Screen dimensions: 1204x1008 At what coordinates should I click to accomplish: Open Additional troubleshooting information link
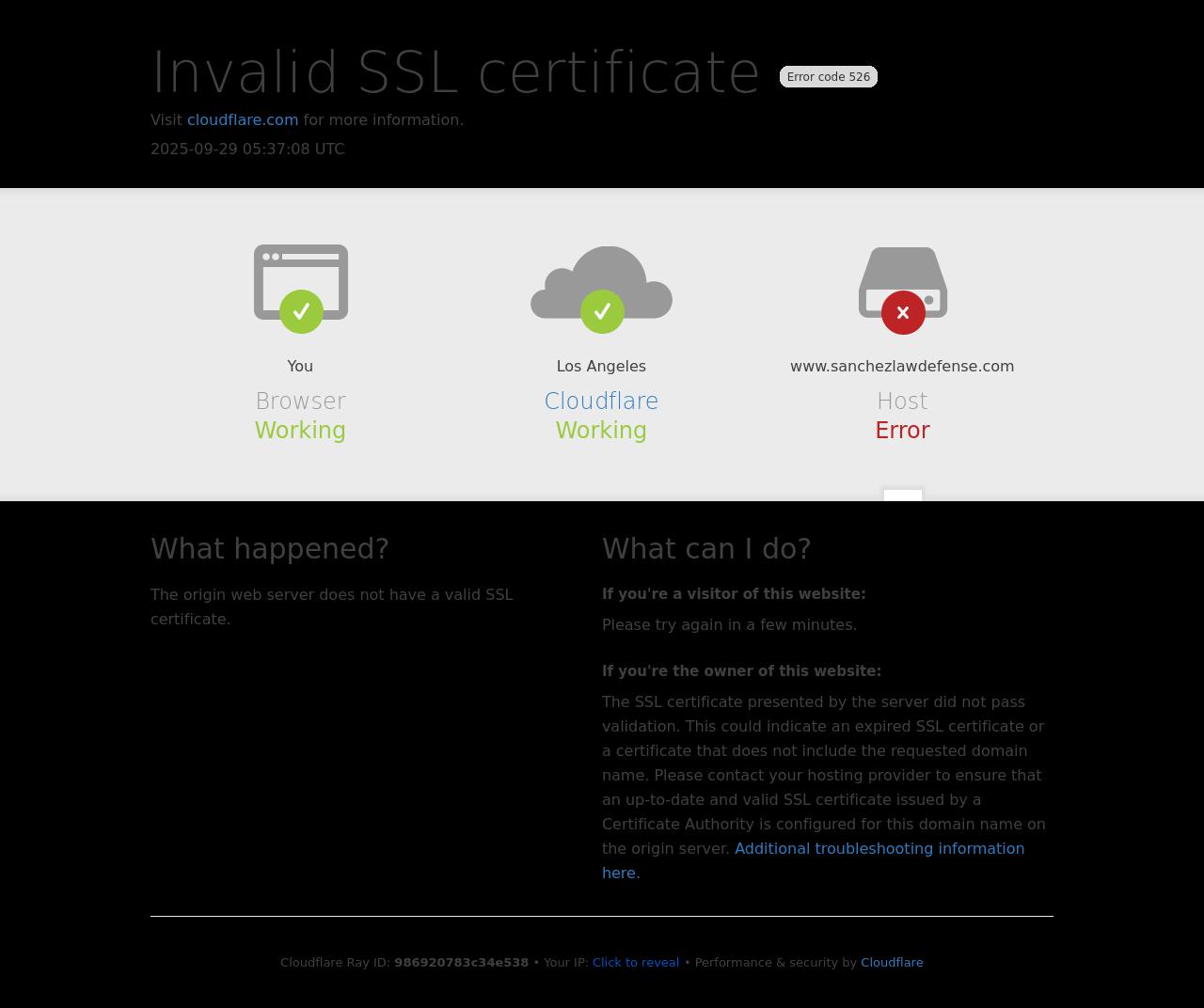879,848
